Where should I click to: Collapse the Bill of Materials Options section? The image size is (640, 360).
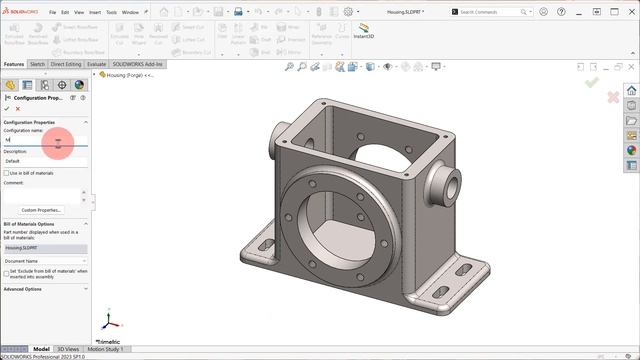point(86,224)
